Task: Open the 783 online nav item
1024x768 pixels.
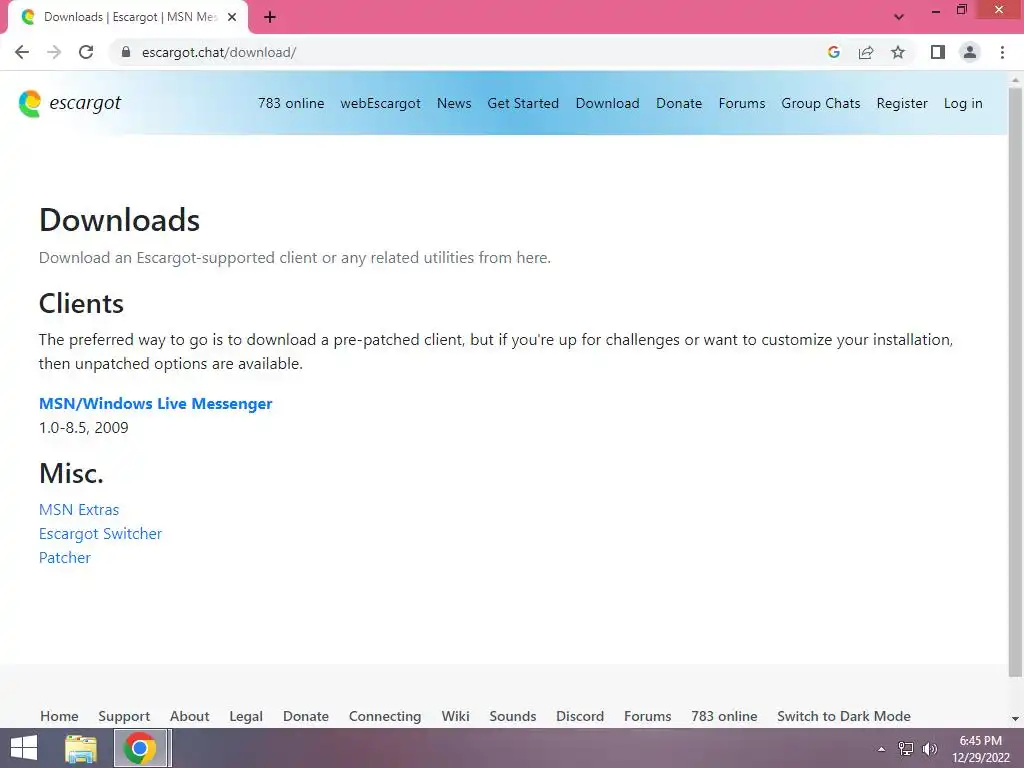Action: [x=291, y=103]
